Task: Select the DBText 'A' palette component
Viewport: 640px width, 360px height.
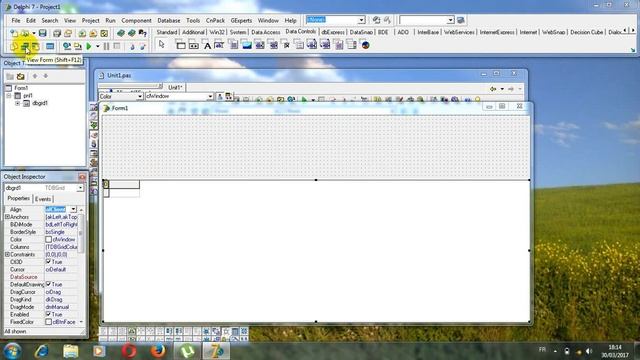Action: [x=207, y=45]
